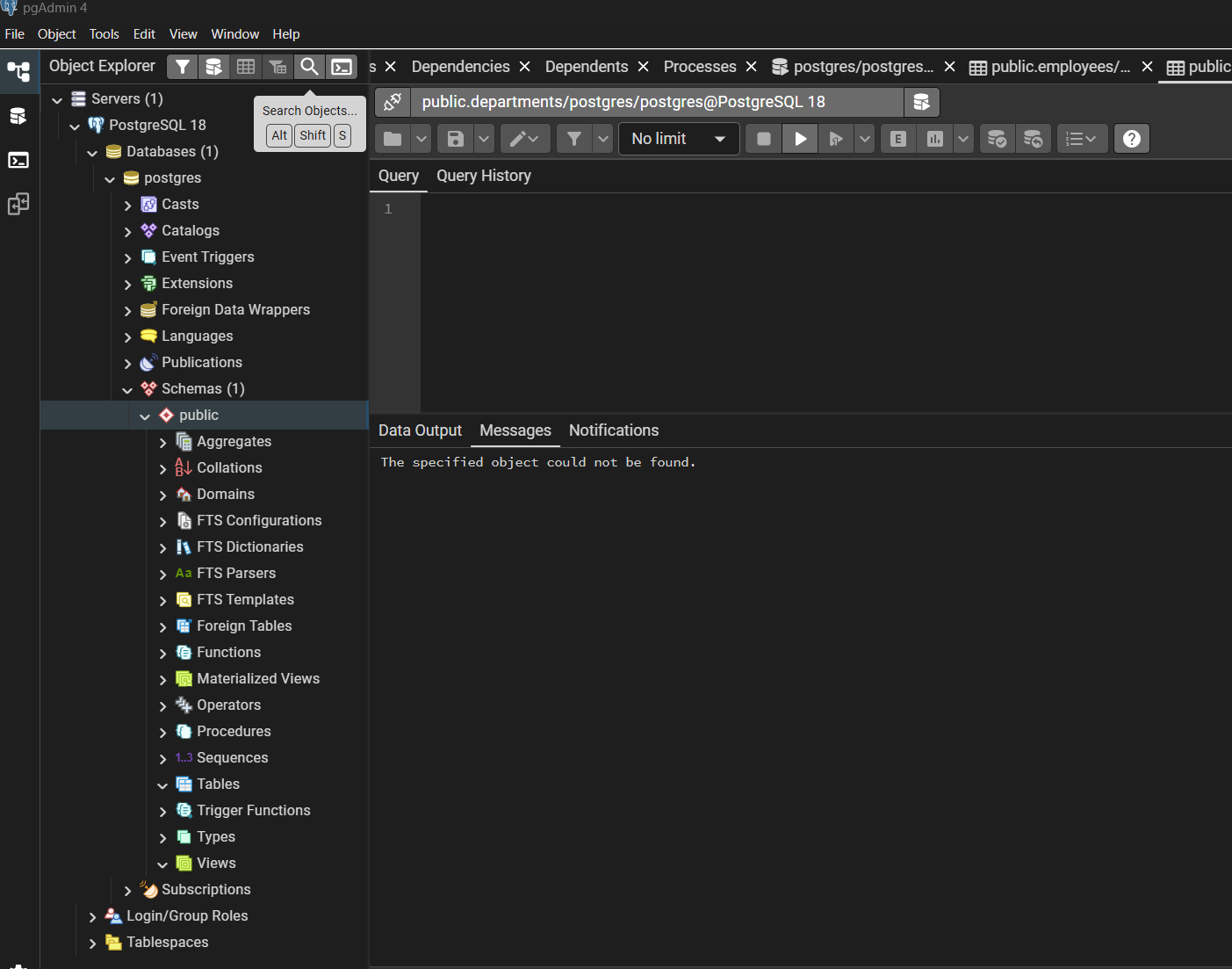Click the Save File disk icon
This screenshot has width=1232, height=969.
[x=455, y=139]
